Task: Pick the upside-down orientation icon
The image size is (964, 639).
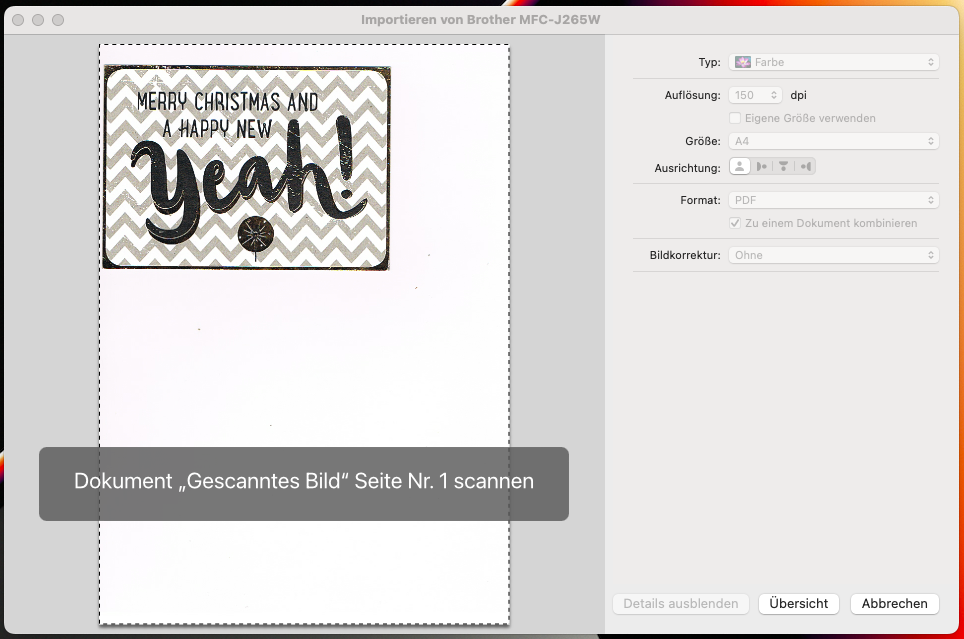Action: pos(784,166)
